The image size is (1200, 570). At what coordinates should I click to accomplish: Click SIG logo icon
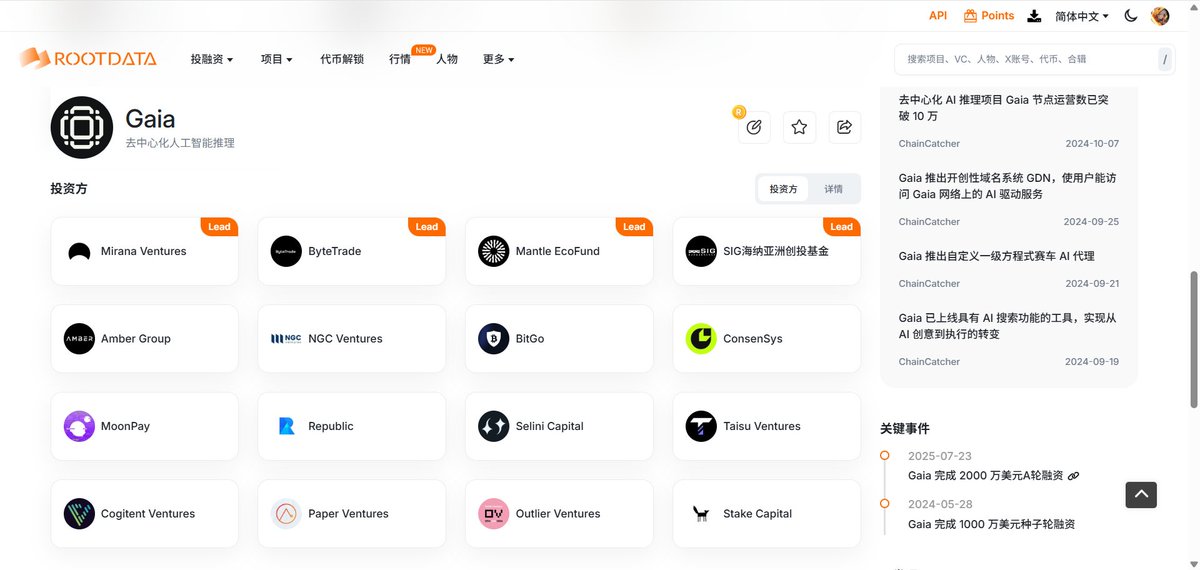coord(701,252)
